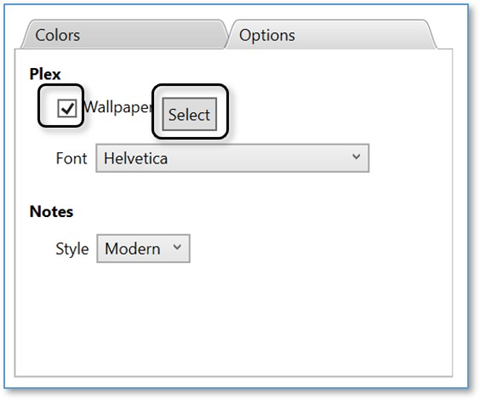Click the Style dropdown chevron arrow

177,247
